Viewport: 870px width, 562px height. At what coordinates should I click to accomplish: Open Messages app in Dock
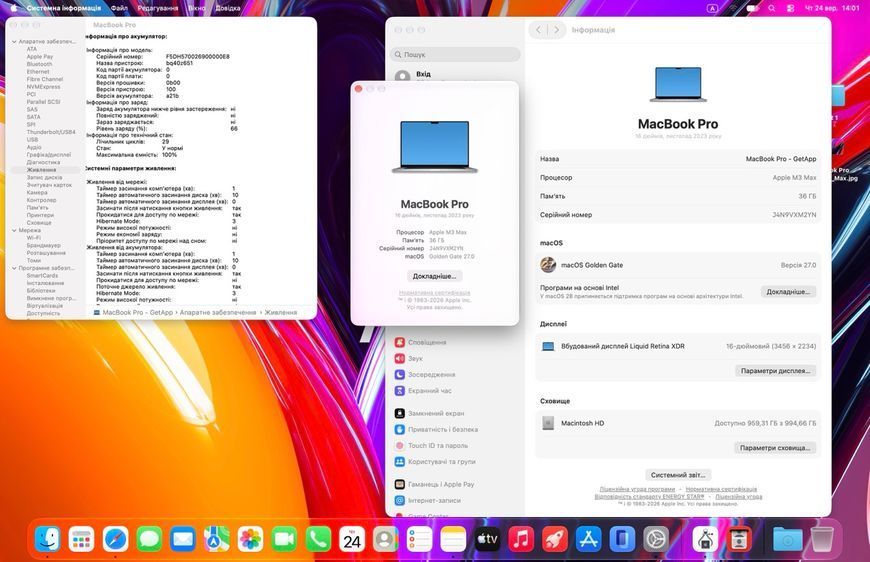[149, 539]
